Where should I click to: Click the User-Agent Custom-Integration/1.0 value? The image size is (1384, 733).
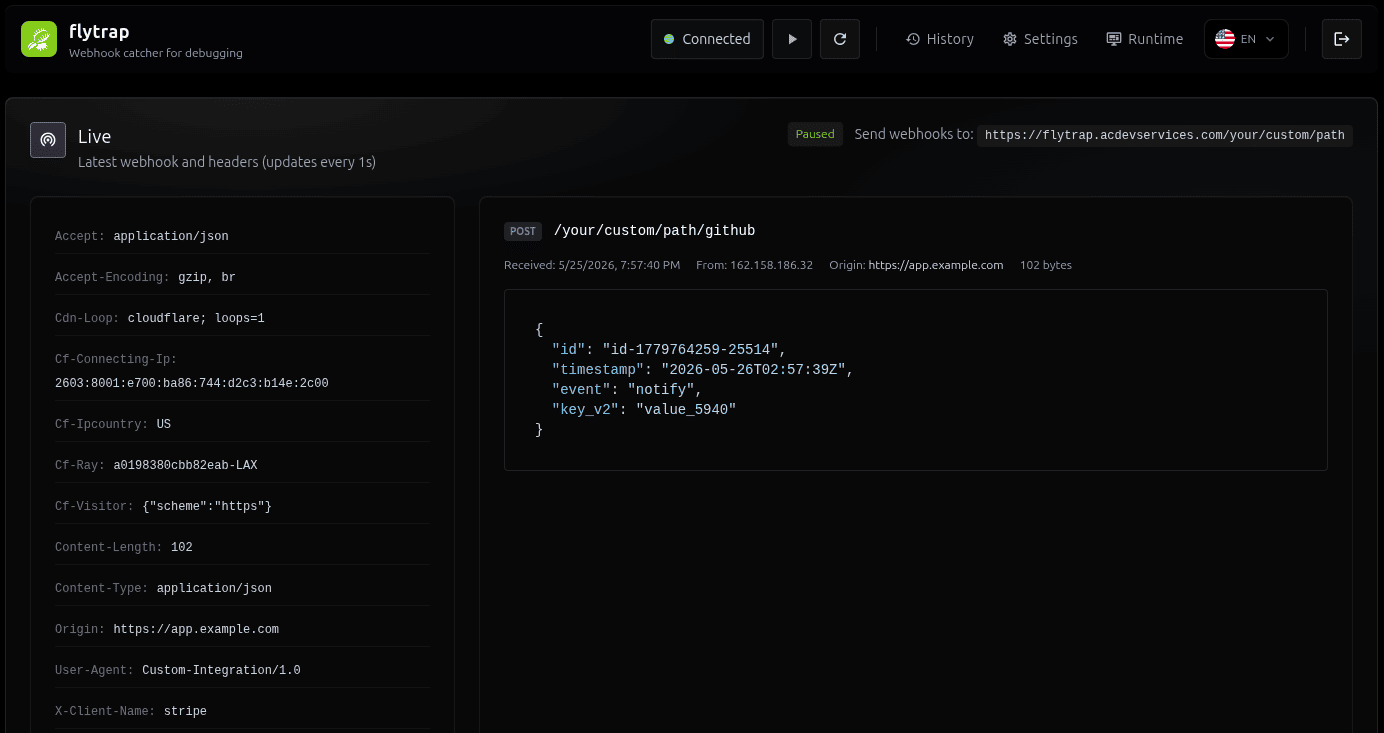[221, 670]
